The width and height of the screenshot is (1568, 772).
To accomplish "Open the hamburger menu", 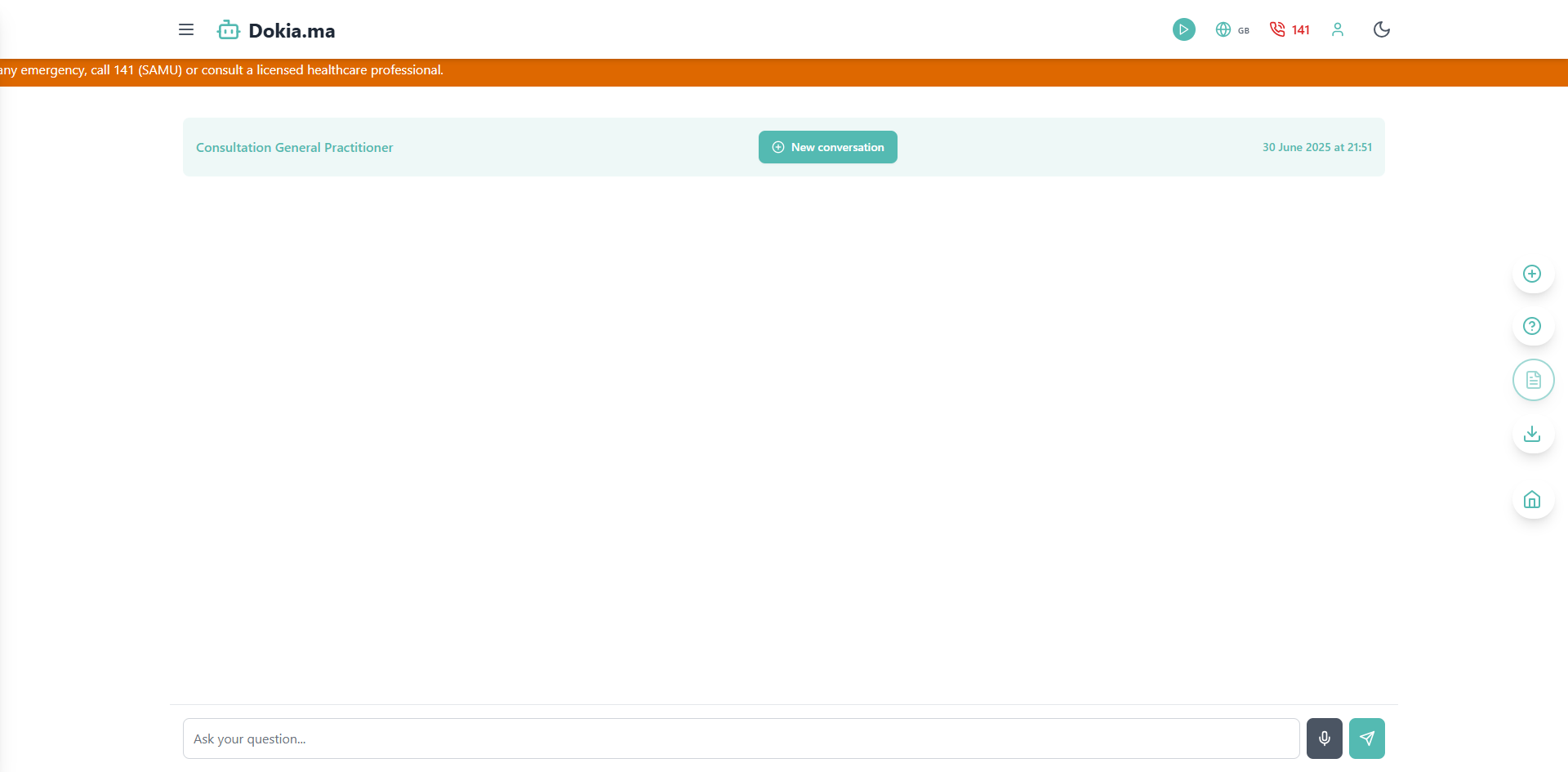I will click(x=186, y=29).
